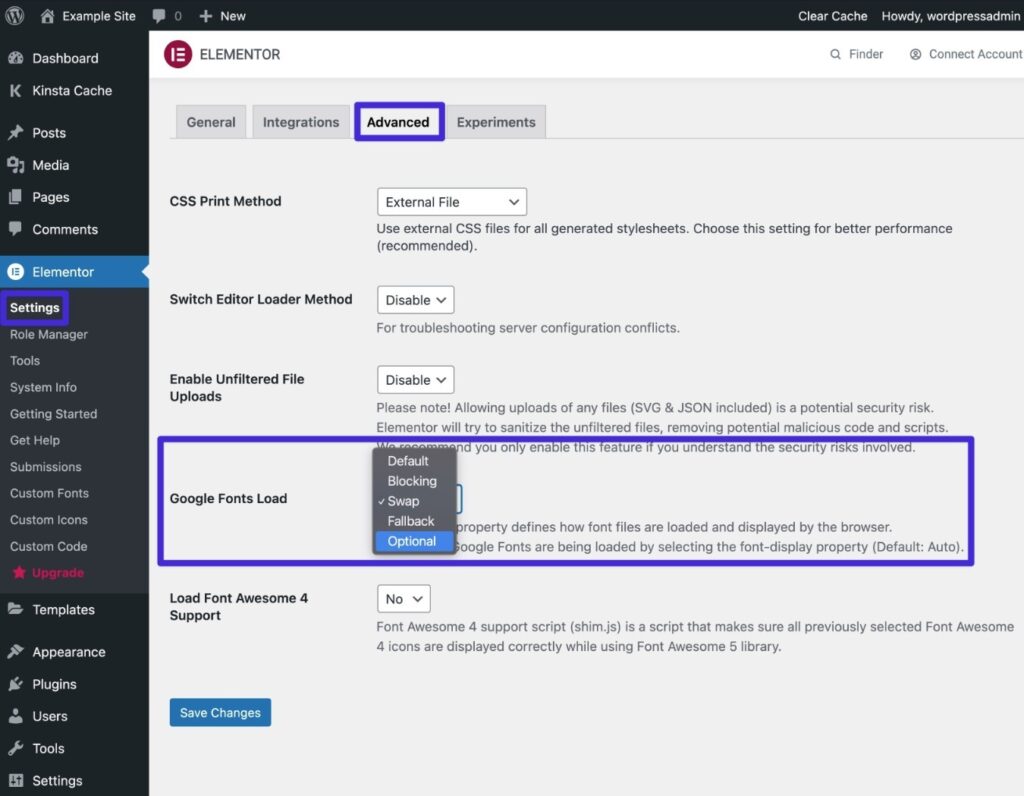Click the comments bubble icon in admin bar

159,16
